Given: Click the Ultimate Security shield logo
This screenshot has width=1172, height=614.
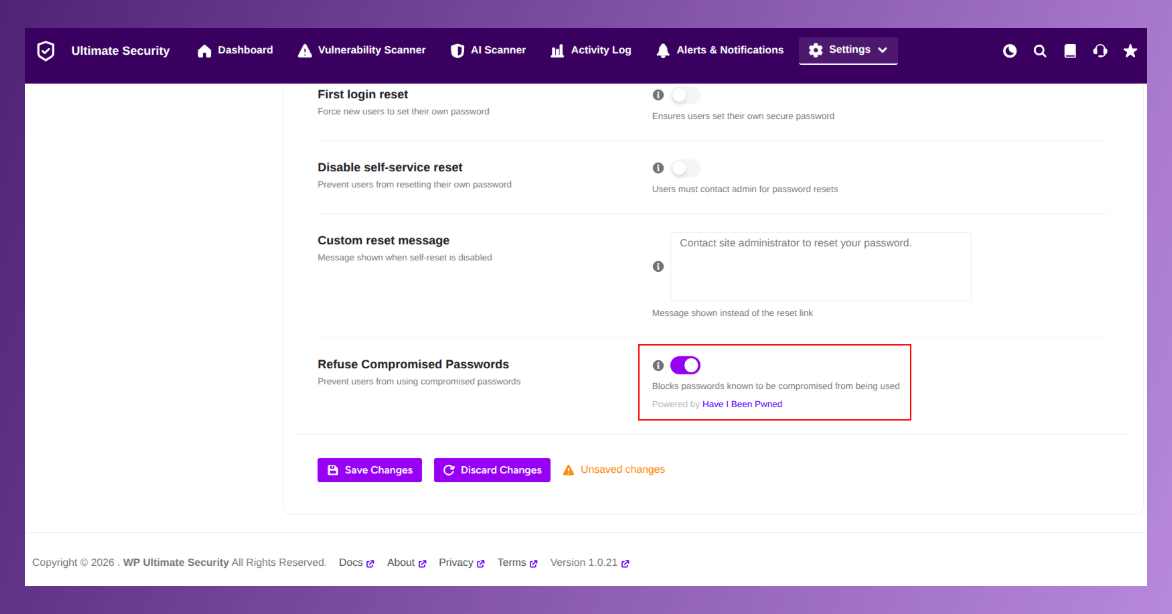Looking at the screenshot, I should point(46,51).
